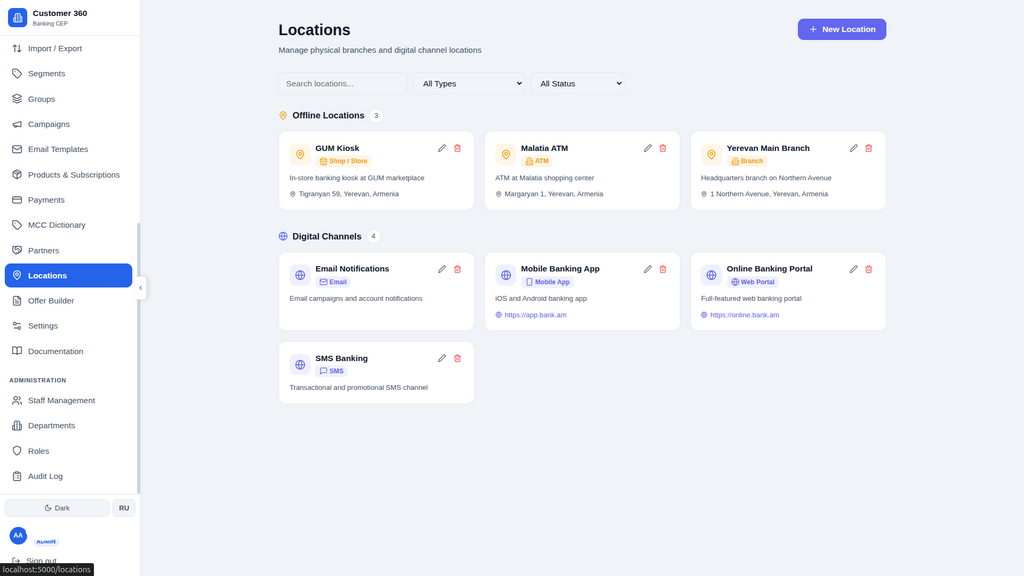
Task: Click the Yerevan Main Branch pin icon
Action: (x=711, y=155)
